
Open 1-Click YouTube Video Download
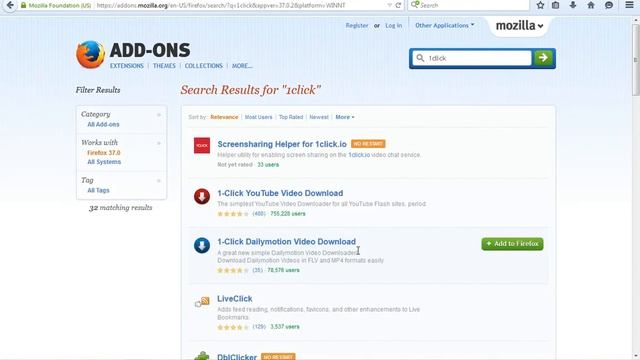280,193
